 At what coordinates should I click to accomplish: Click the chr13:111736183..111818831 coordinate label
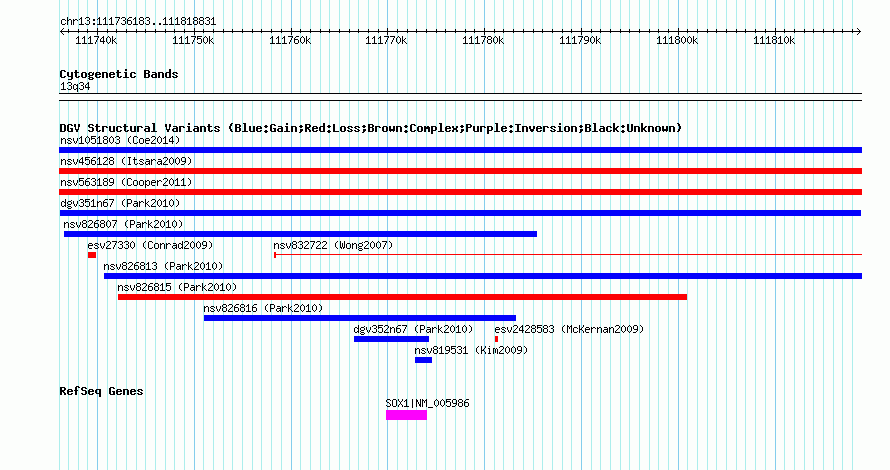point(138,22)
